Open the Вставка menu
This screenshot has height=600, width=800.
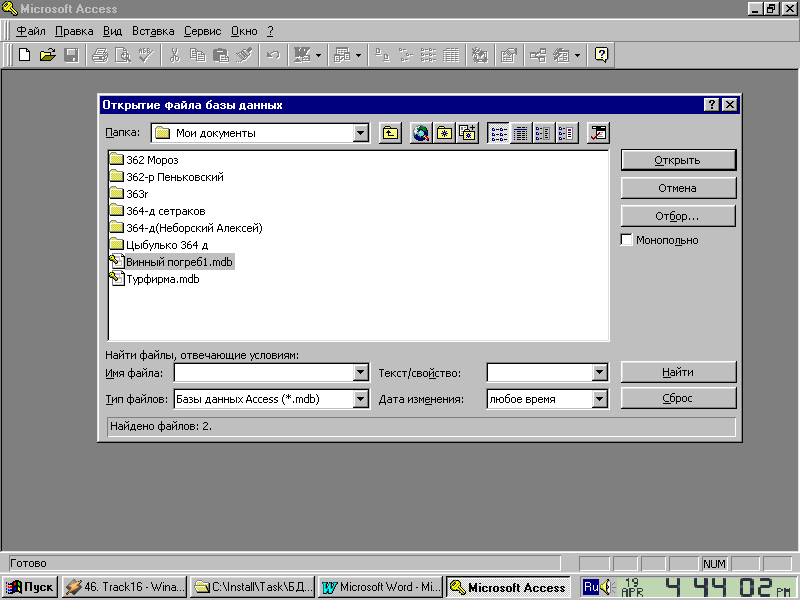point(153,31)
